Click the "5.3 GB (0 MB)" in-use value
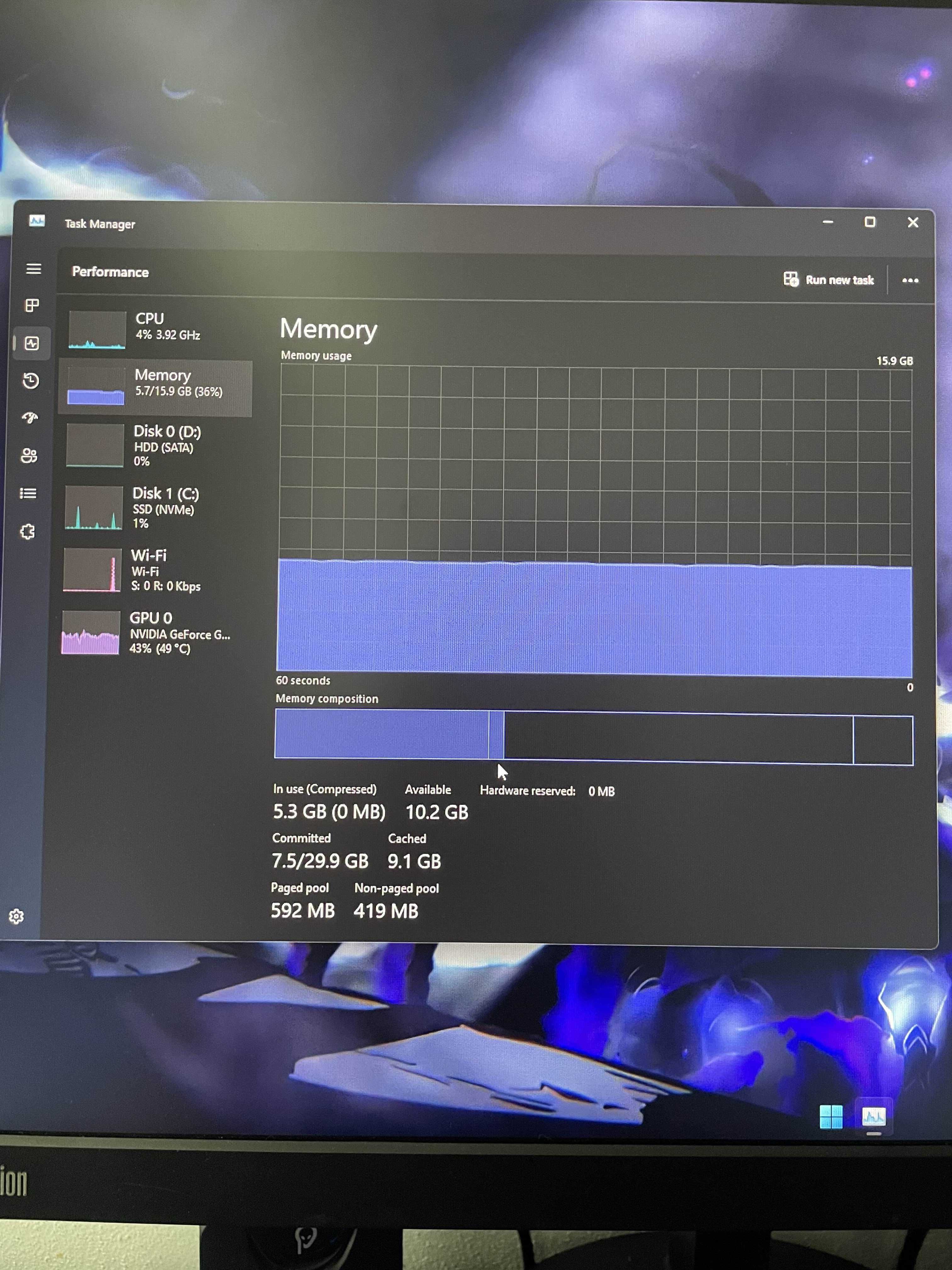Image resolution: width=952 pixels, height=1270 pixels. point(329,811)
